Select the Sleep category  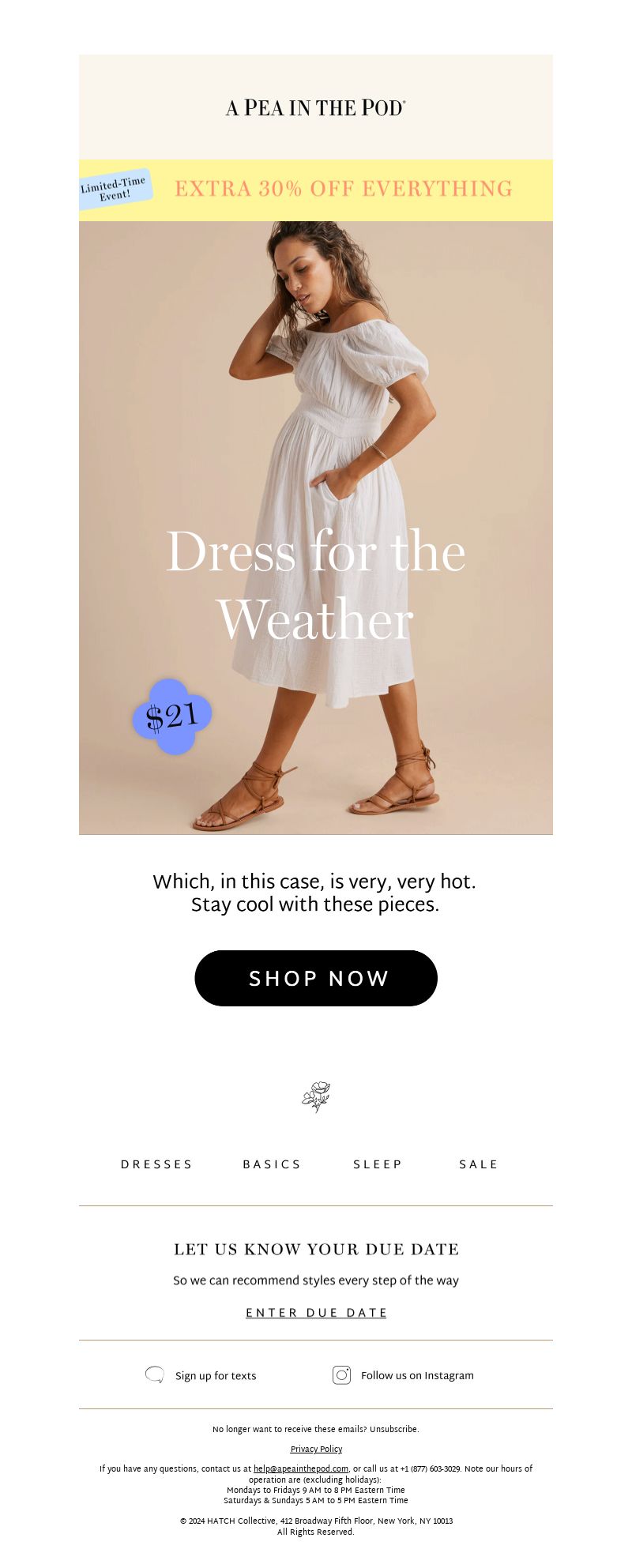coord(378,1164)
